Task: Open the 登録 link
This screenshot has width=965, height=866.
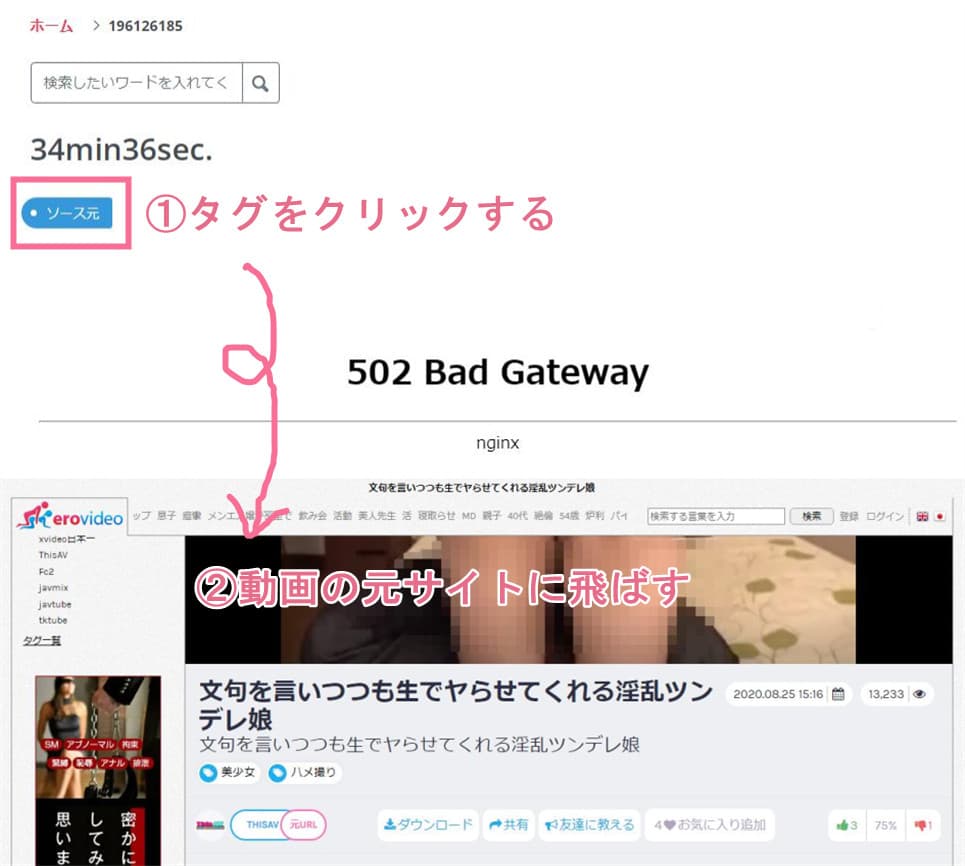Action: point(849,516)
